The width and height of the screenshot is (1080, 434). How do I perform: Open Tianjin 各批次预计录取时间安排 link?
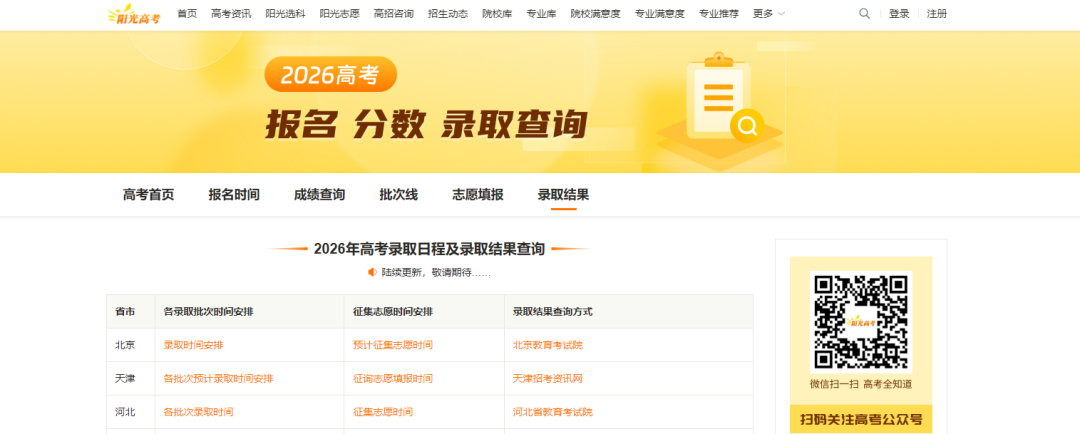(218, 379)
